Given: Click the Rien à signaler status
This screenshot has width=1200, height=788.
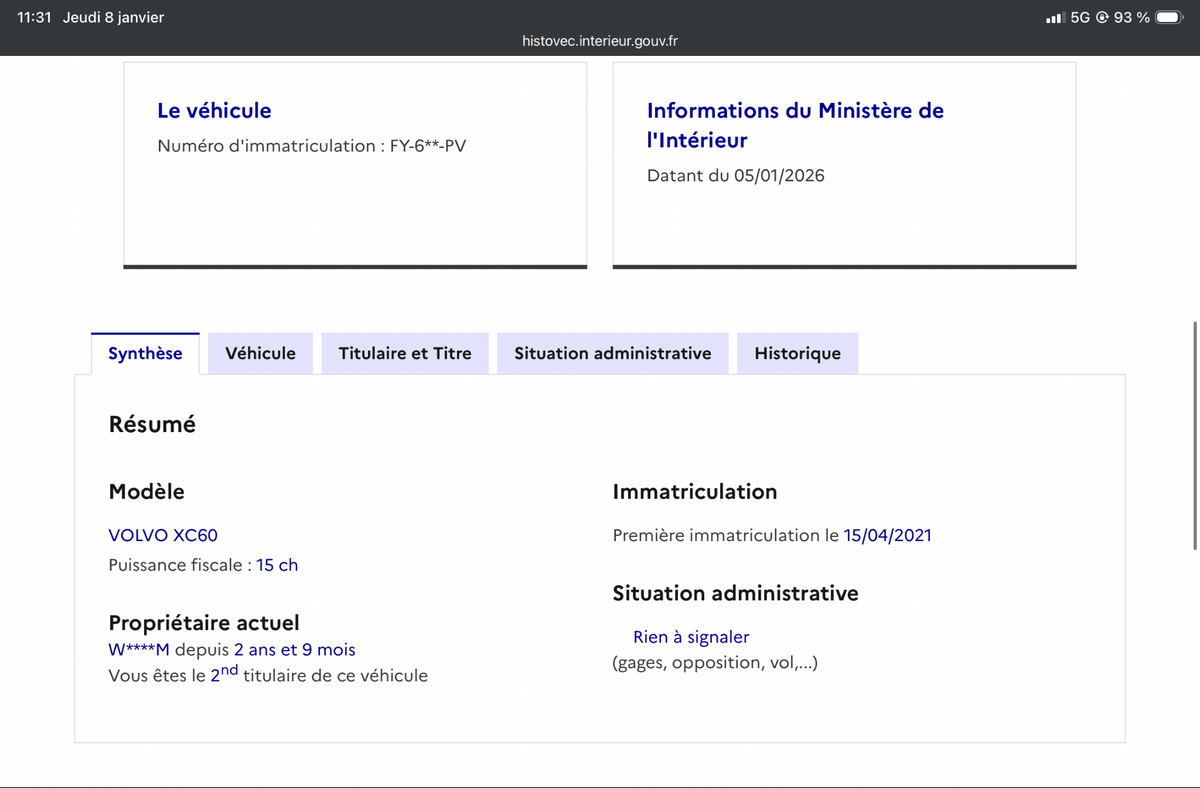Looking at the screenshot, I should (690, 637).
